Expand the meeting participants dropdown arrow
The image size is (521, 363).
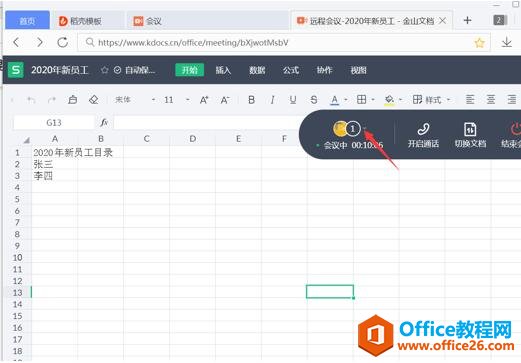pos(365,129)
